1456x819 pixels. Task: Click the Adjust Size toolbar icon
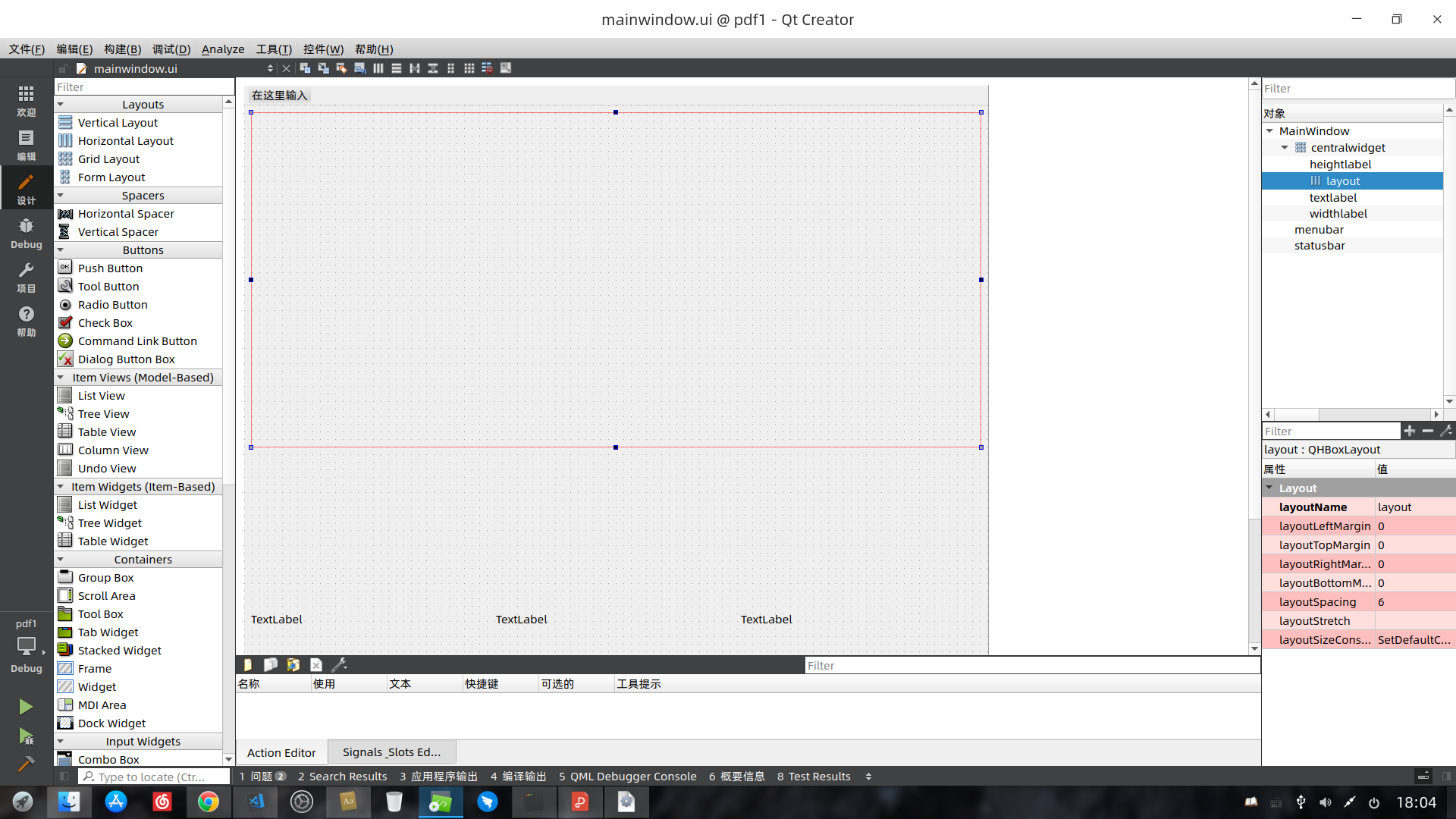[x=506, y=68]
